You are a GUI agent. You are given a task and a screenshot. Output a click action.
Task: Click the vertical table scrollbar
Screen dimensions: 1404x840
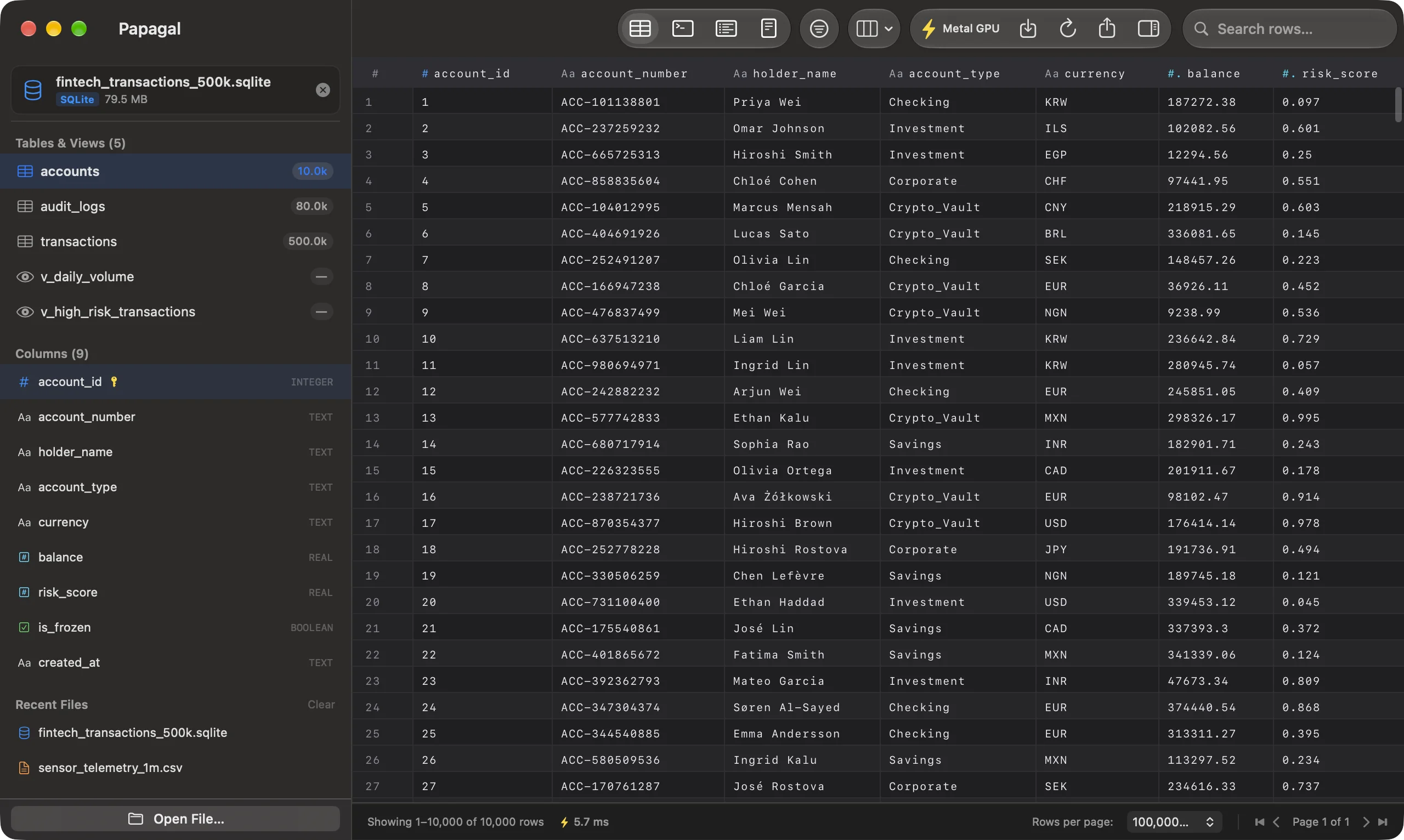pos(1398,105)
